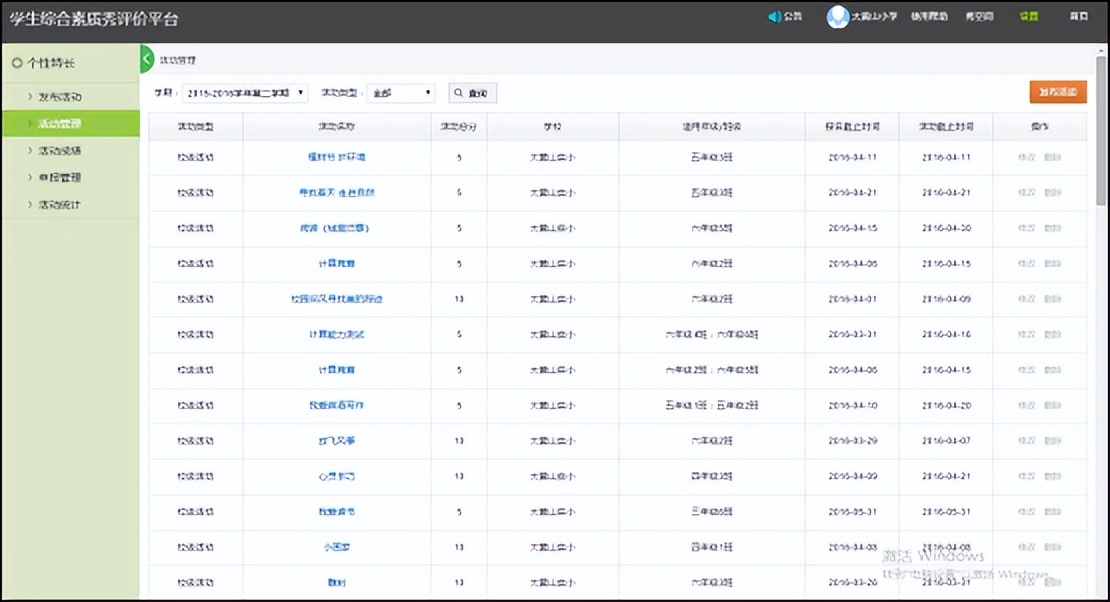Select 申报管理 in the sidebar
Viewport: 1110px width, 602px height.
tap(59, 177)
